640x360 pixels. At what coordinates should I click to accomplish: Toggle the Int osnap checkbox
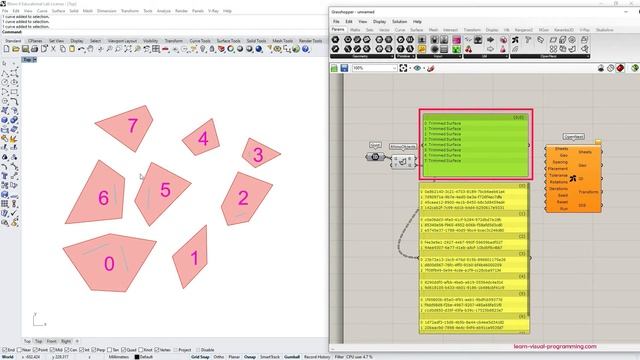pos(82,350)
